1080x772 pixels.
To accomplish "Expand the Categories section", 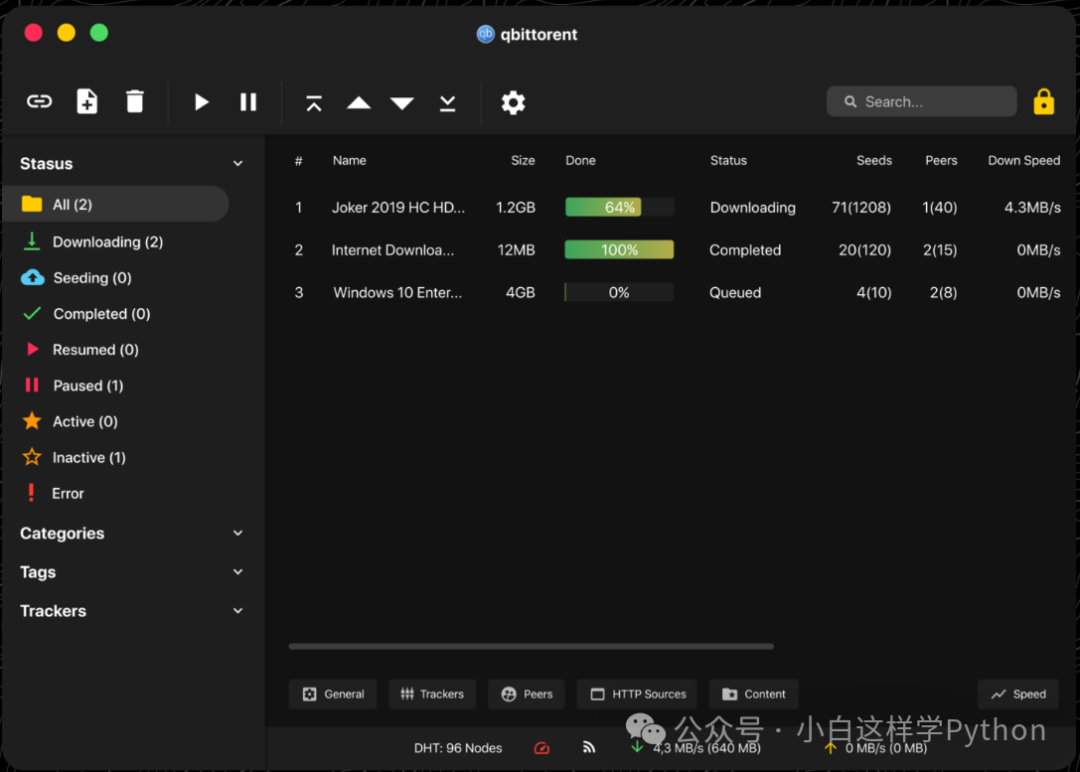I will 238,533.
